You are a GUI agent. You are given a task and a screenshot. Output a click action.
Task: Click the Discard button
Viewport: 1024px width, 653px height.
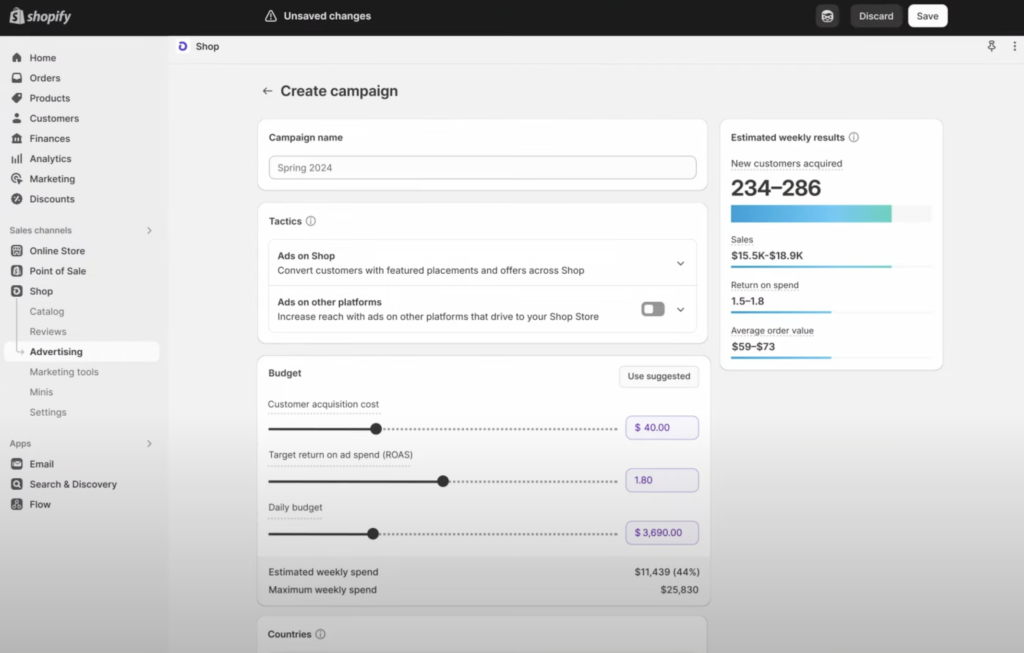tap(876, 16)
